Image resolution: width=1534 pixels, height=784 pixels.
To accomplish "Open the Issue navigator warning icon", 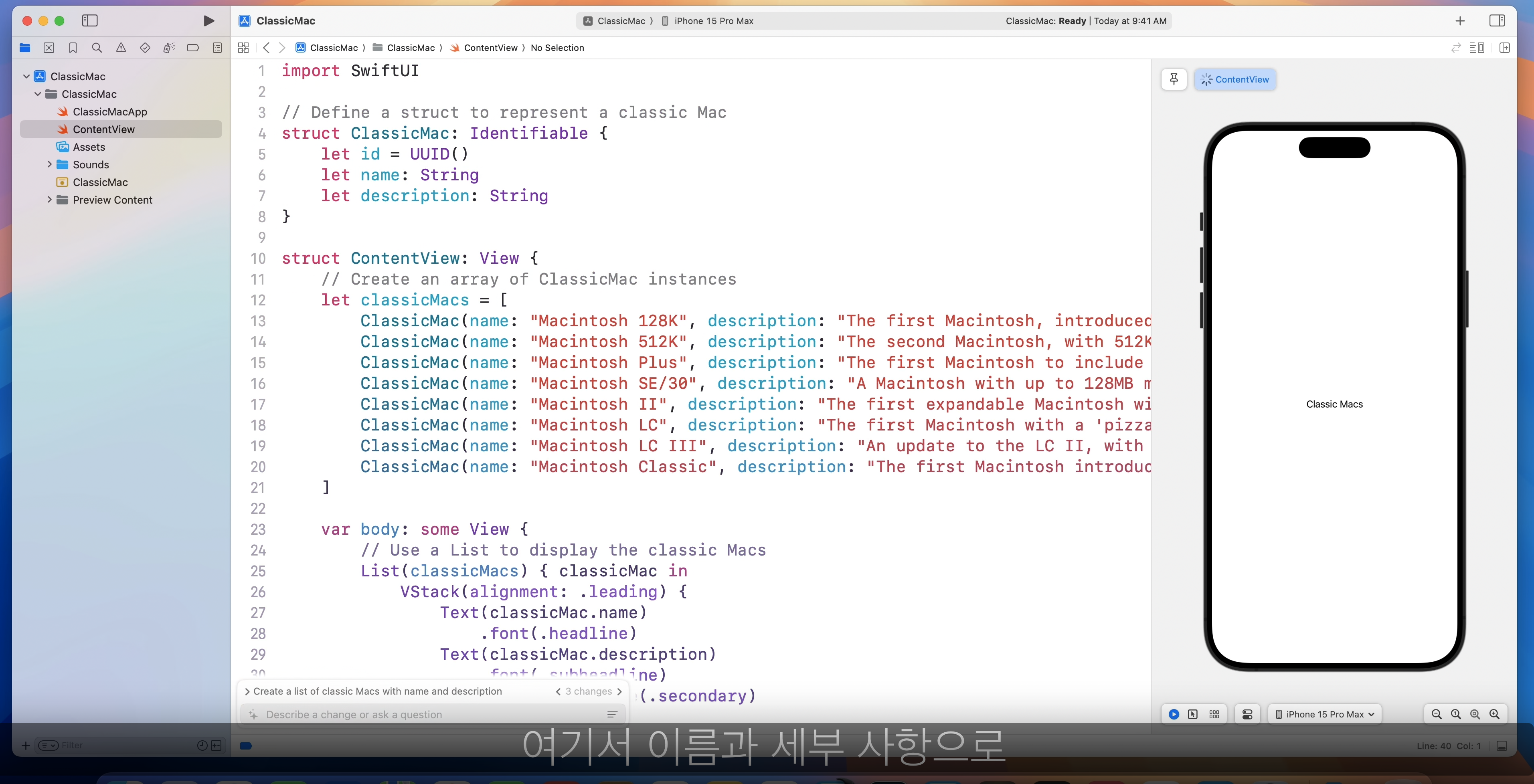I will [121, 48].
